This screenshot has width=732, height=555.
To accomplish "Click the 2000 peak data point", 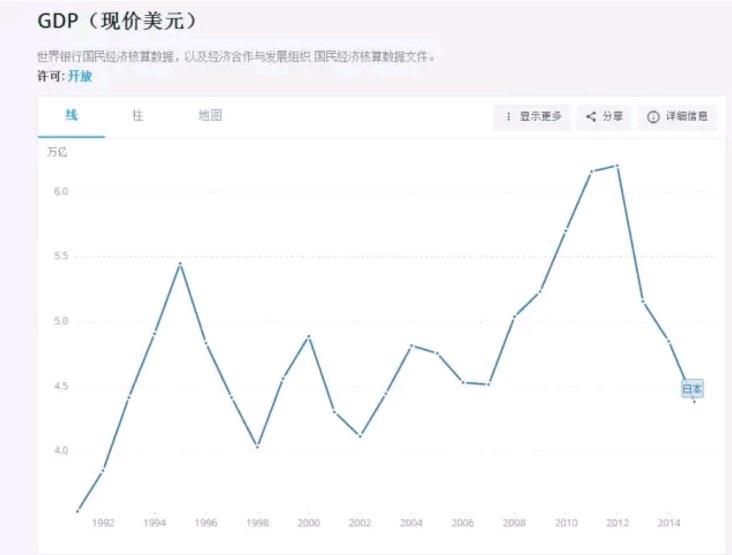I will point(309,336).
